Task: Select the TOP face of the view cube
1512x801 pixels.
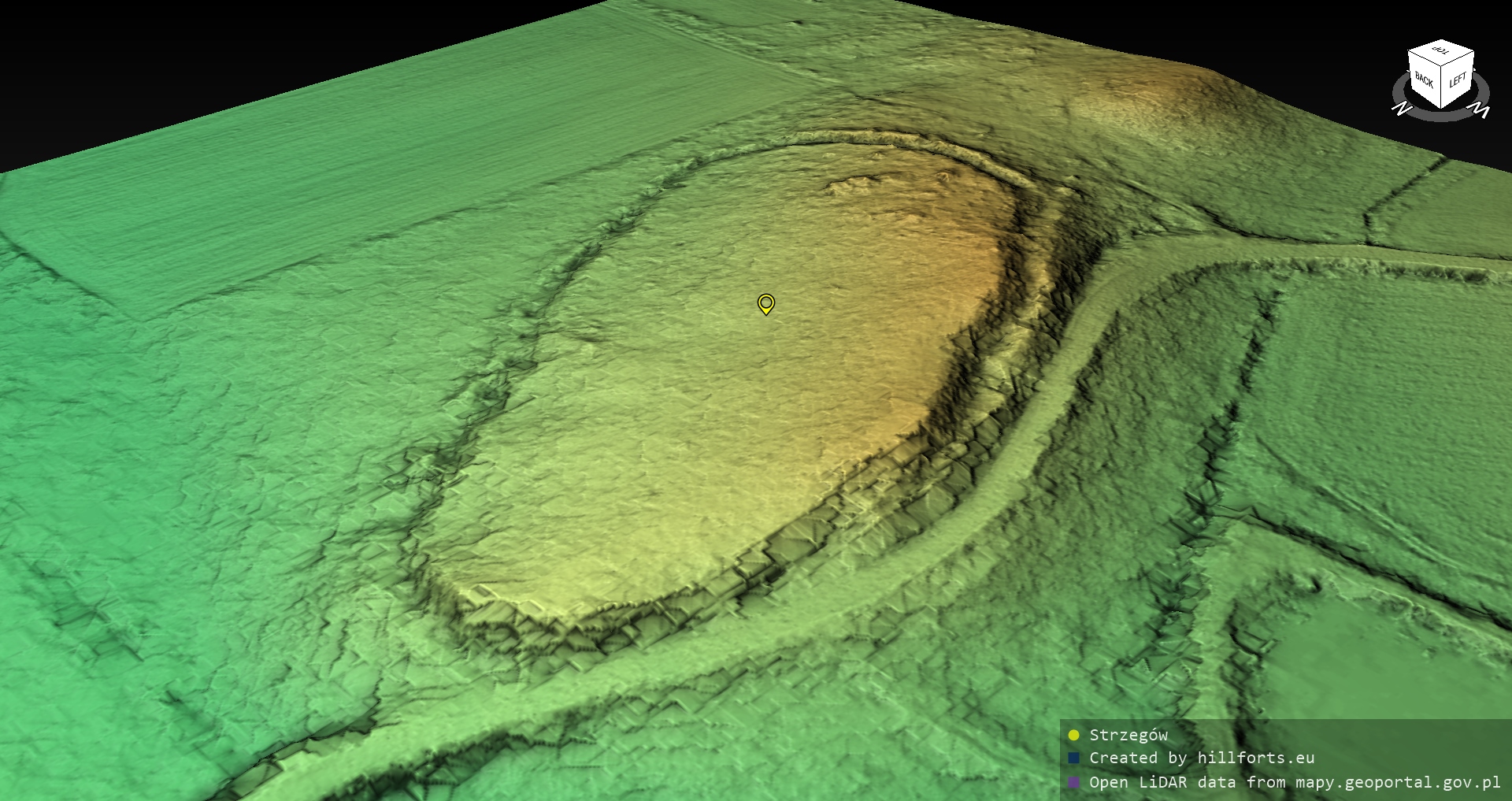Action: point(1441,52)
